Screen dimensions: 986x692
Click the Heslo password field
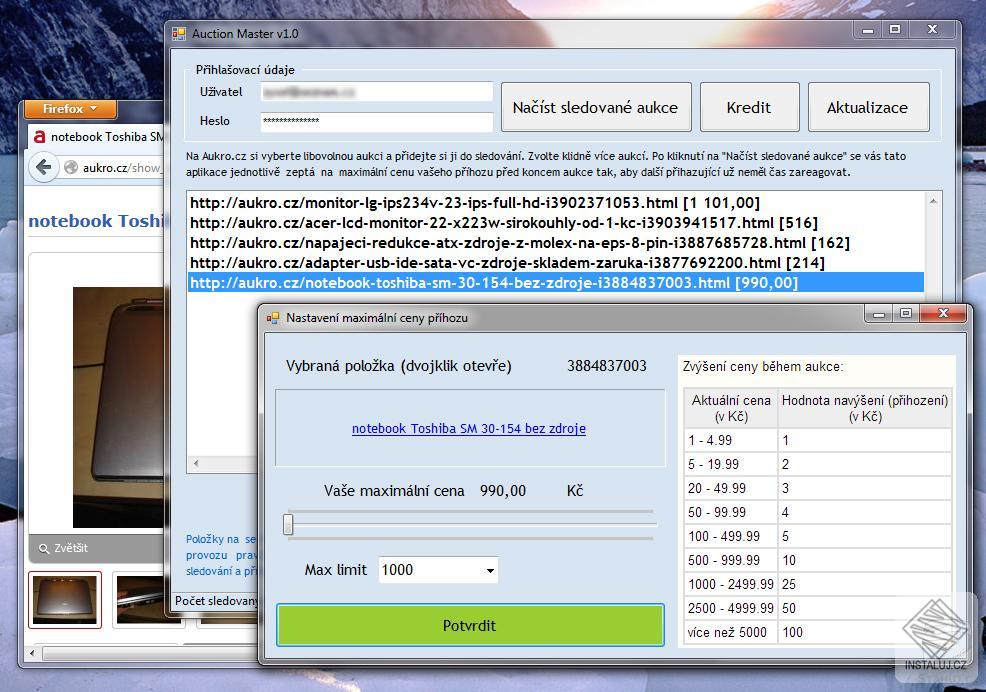376,121
